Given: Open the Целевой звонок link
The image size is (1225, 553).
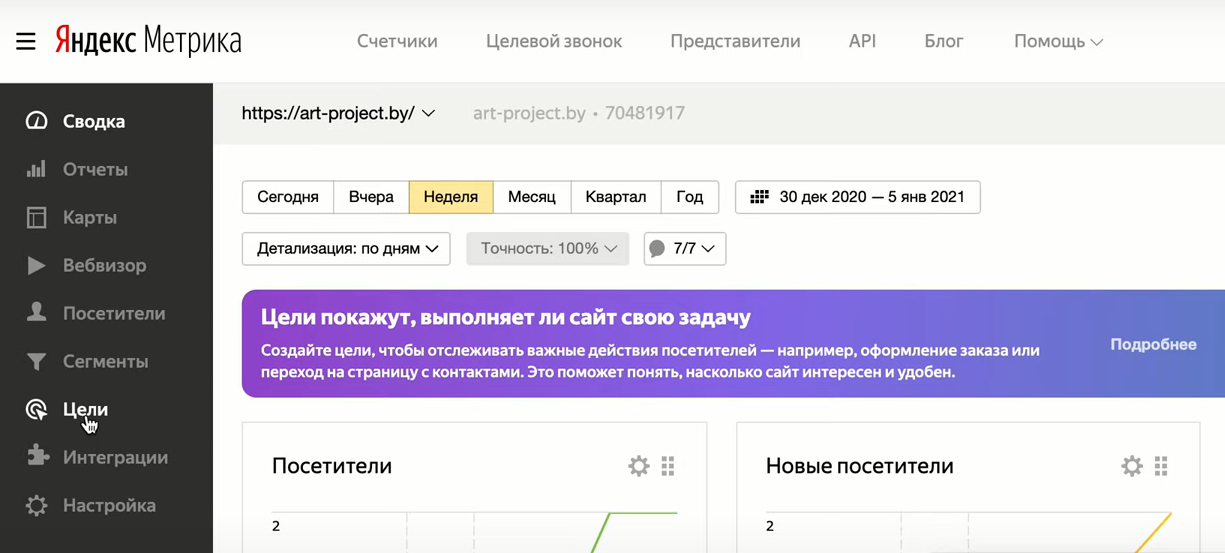Looking at the screenshot, I should (x=554, y=41).
